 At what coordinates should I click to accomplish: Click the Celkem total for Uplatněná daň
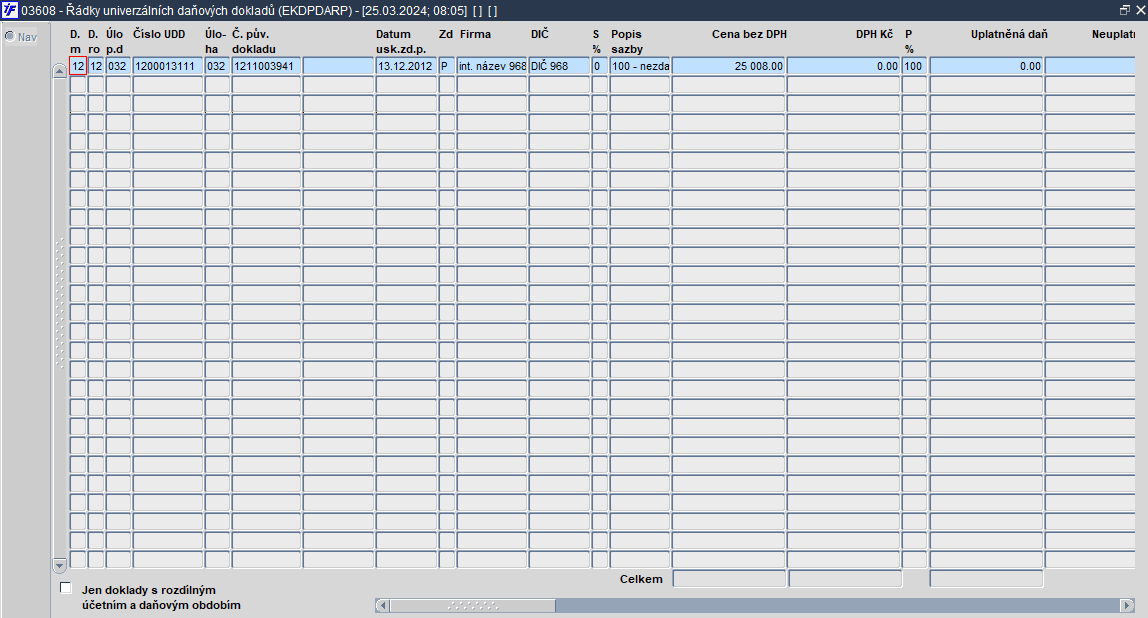[986, 578]
